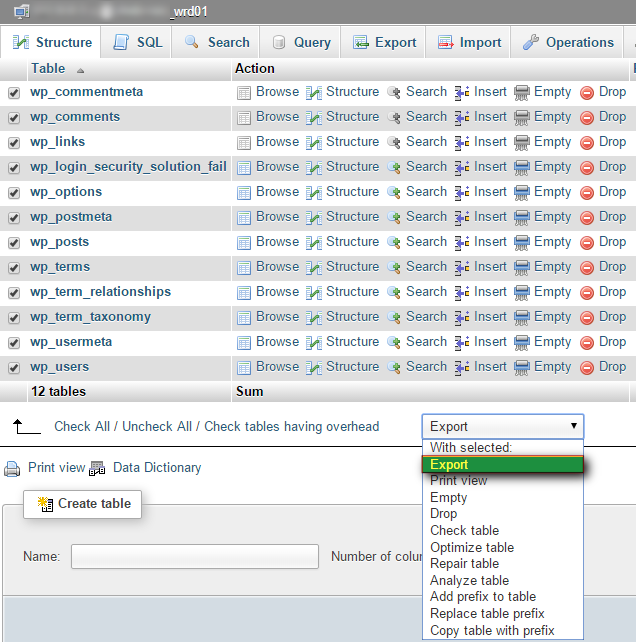636x642 pixels.
Task: Open the Operations tab
Action: click(x=568, y=42)
